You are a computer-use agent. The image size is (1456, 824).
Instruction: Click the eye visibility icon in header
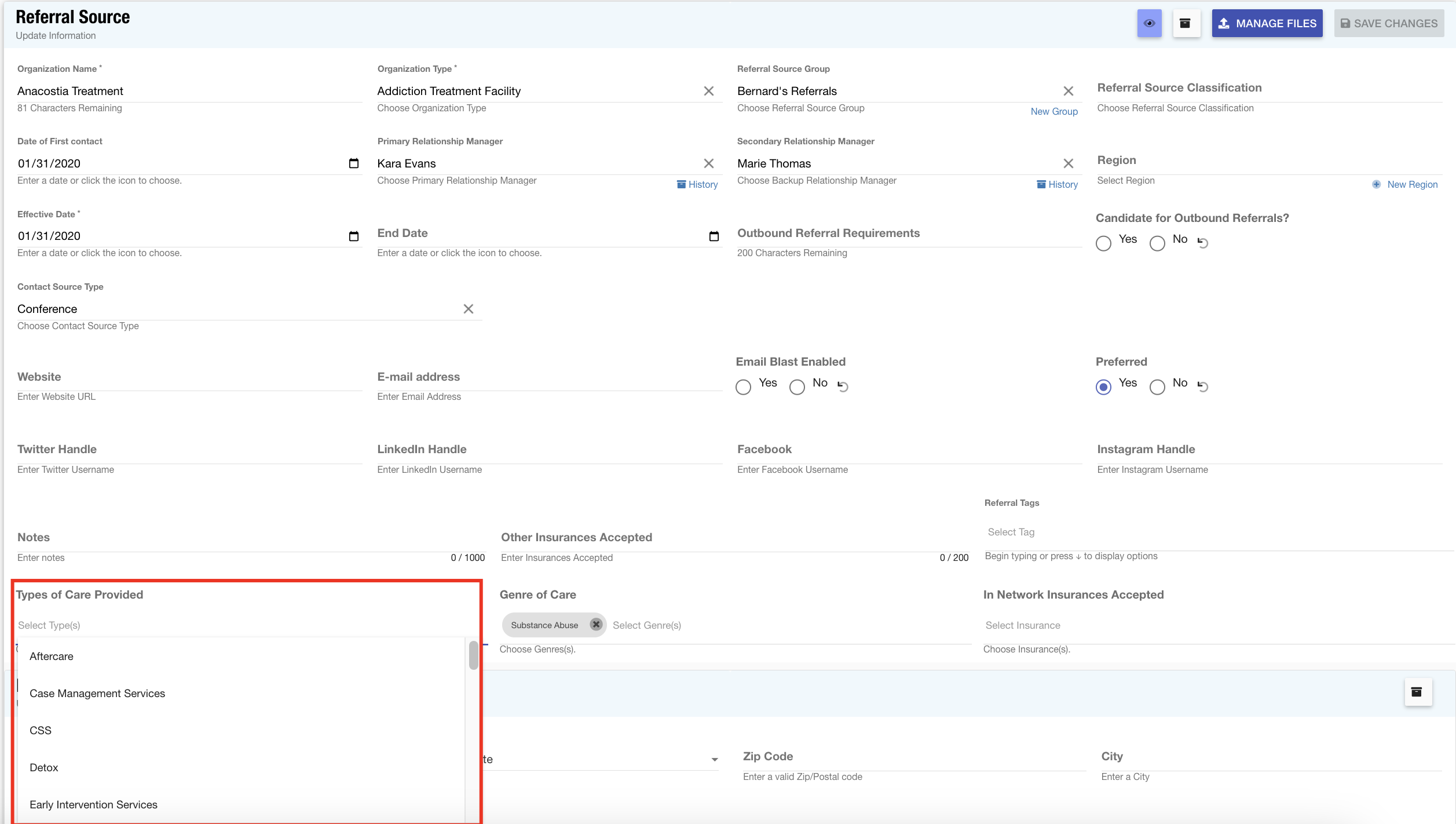point(1149,24)
